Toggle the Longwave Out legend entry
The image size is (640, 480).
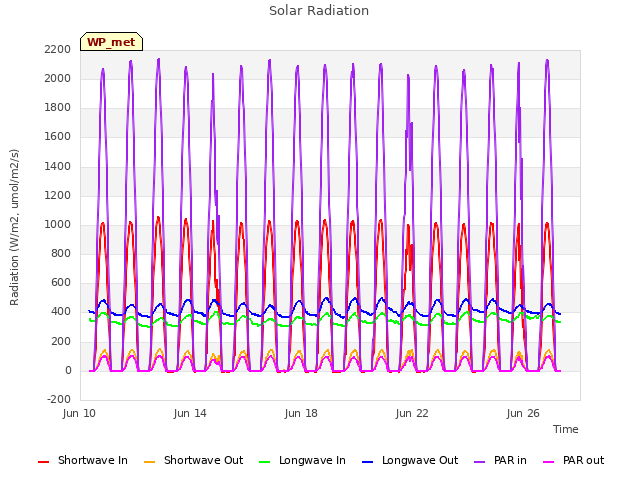(x=410, y=460)
